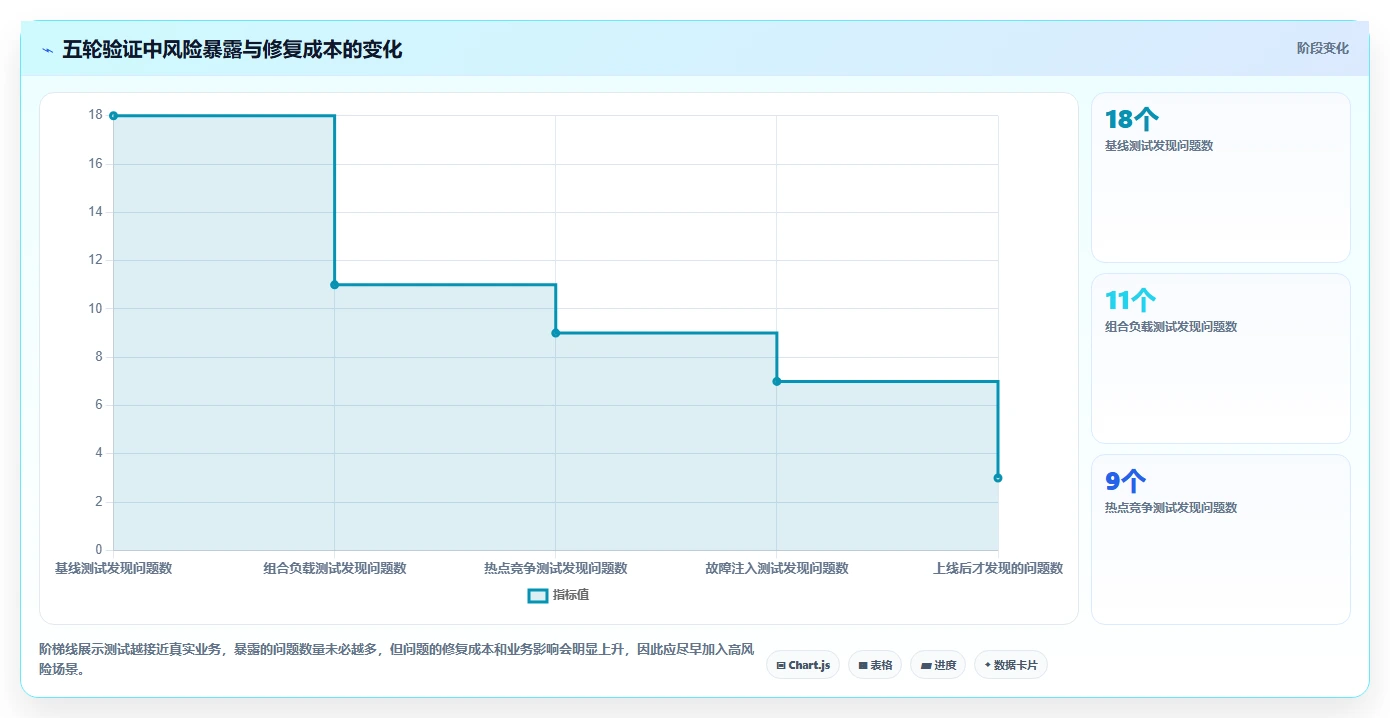This screenshot has height=718, width=1390.
Task: Select the 进度 tag
Action: coord(938,665)
